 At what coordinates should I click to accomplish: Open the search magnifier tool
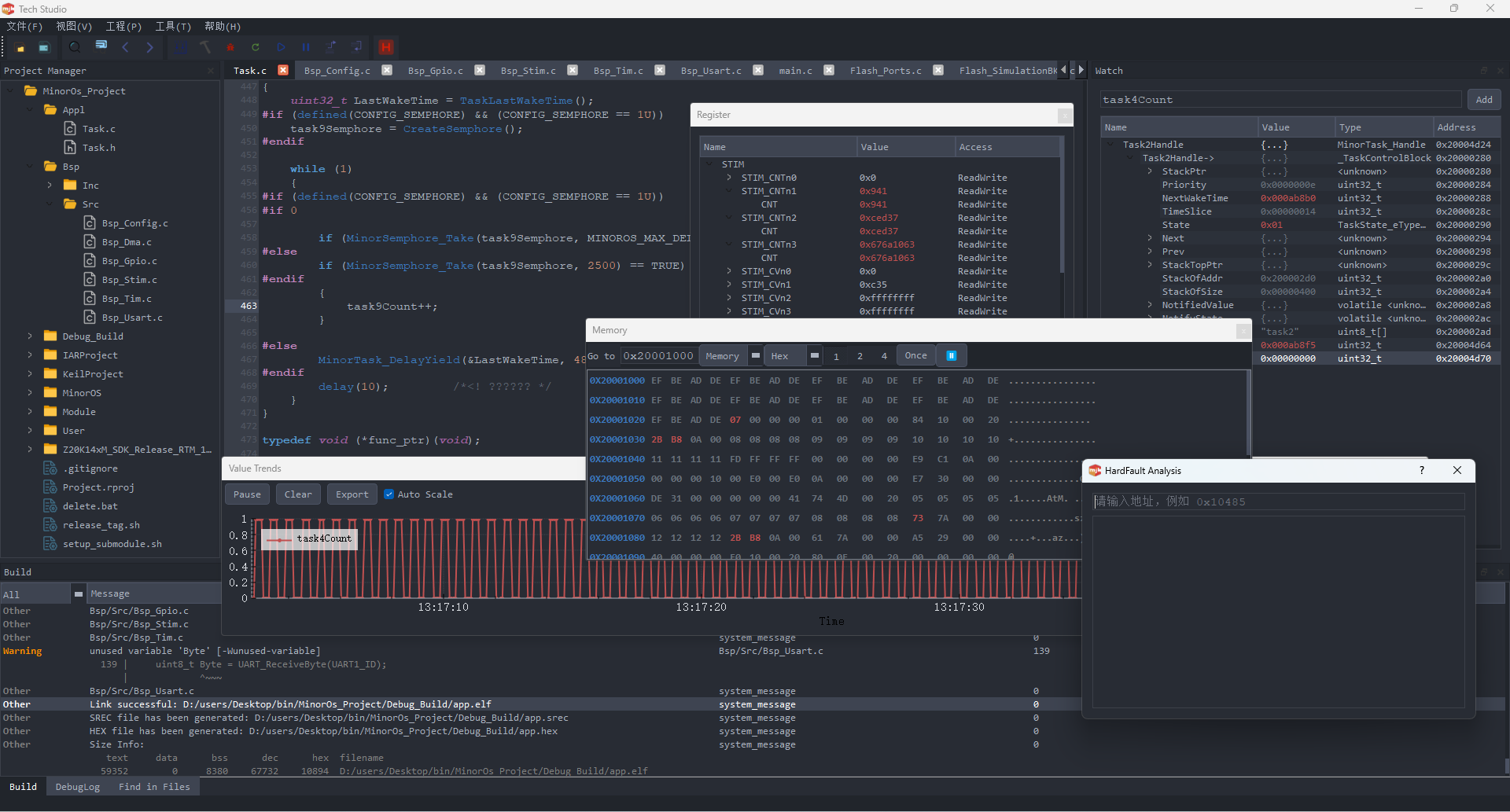(75, 47)
